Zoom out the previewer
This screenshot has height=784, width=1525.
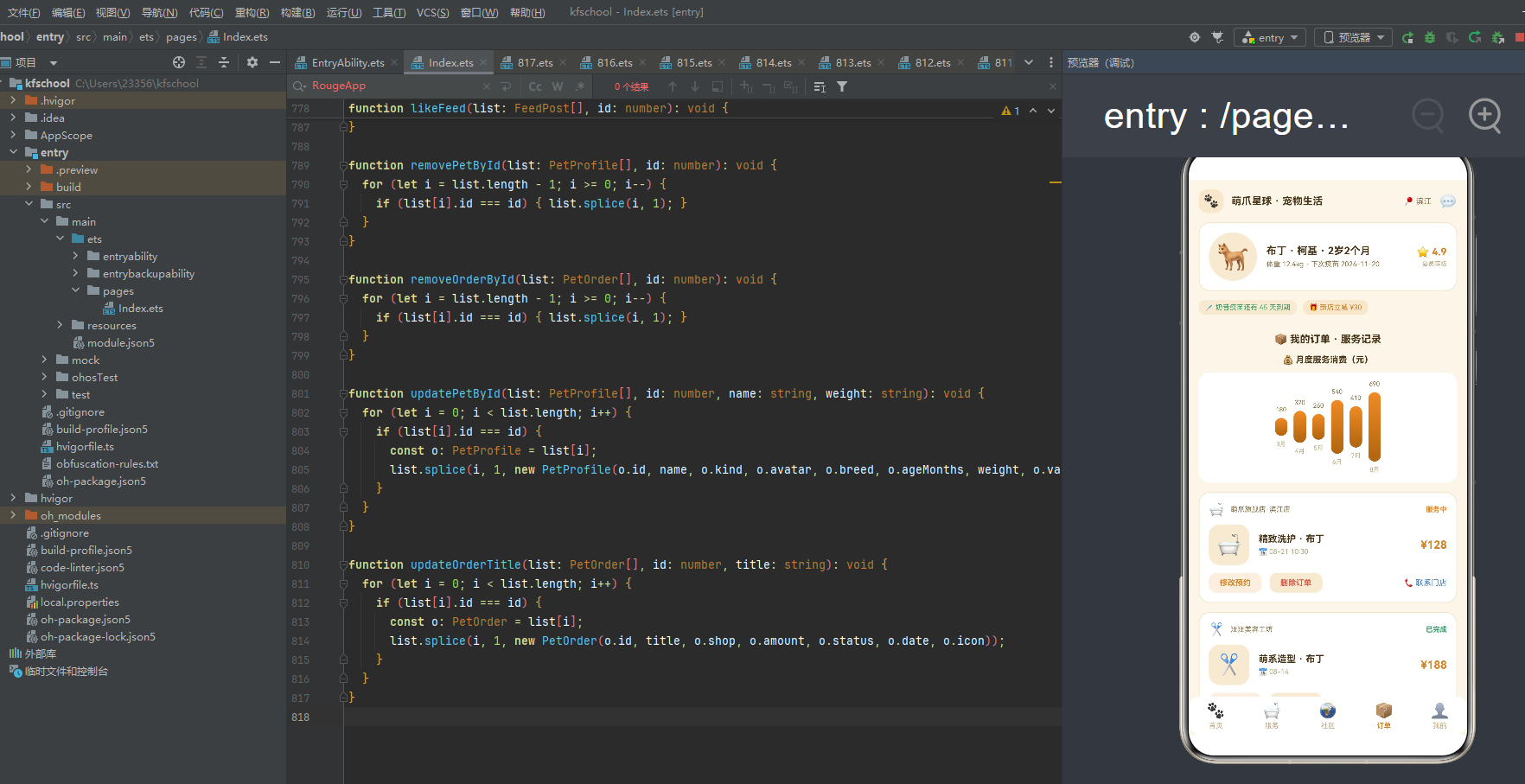[1428, 115]
